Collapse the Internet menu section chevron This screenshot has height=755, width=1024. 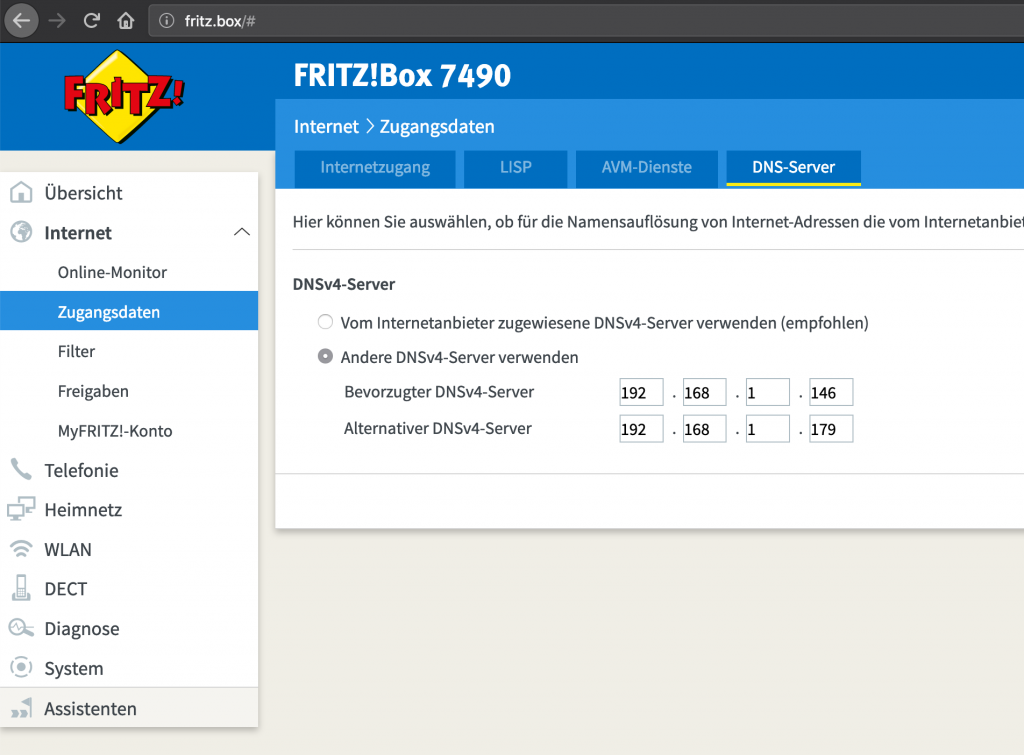242,232
